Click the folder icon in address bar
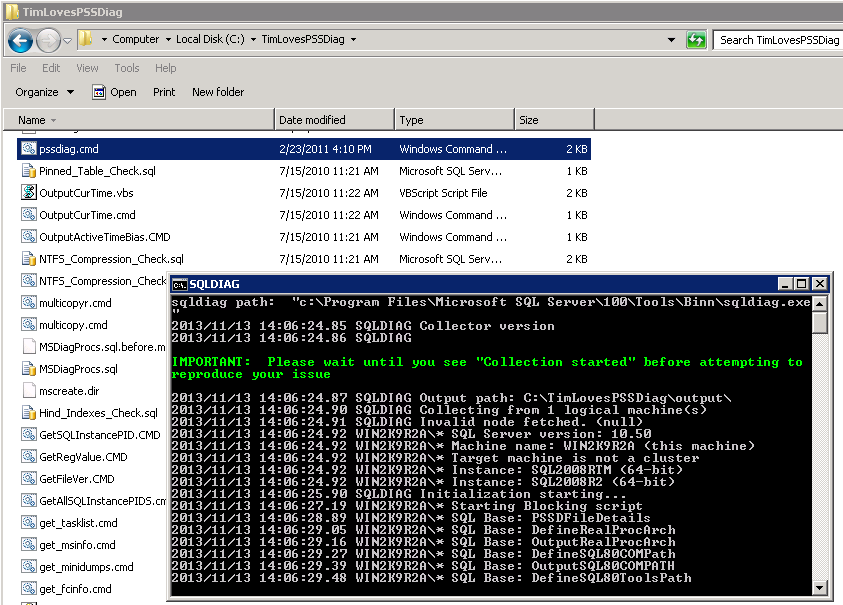The image size is (843, 605). (x=85, y=39)
